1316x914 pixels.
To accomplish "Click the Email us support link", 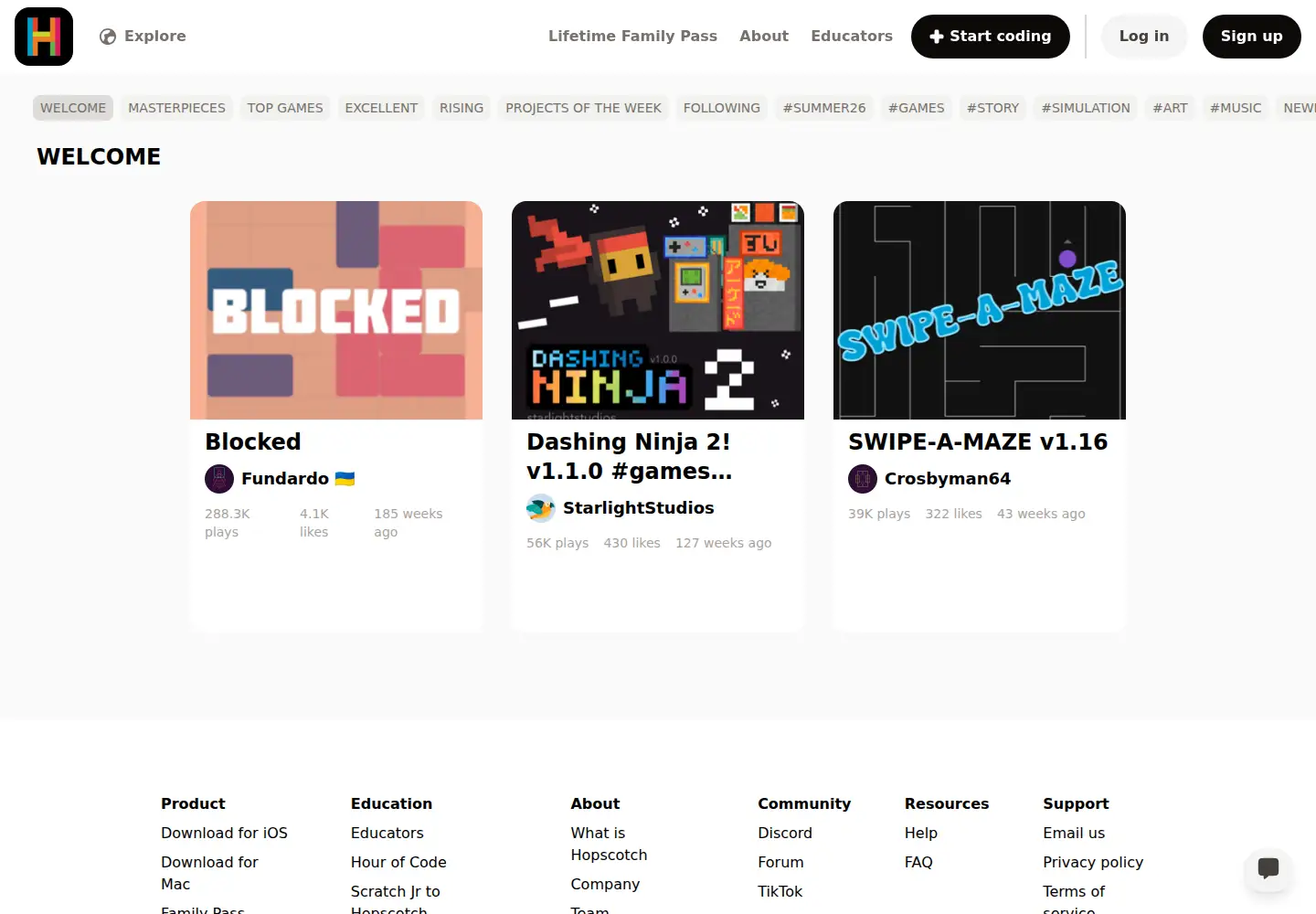I will (1074, 833).
